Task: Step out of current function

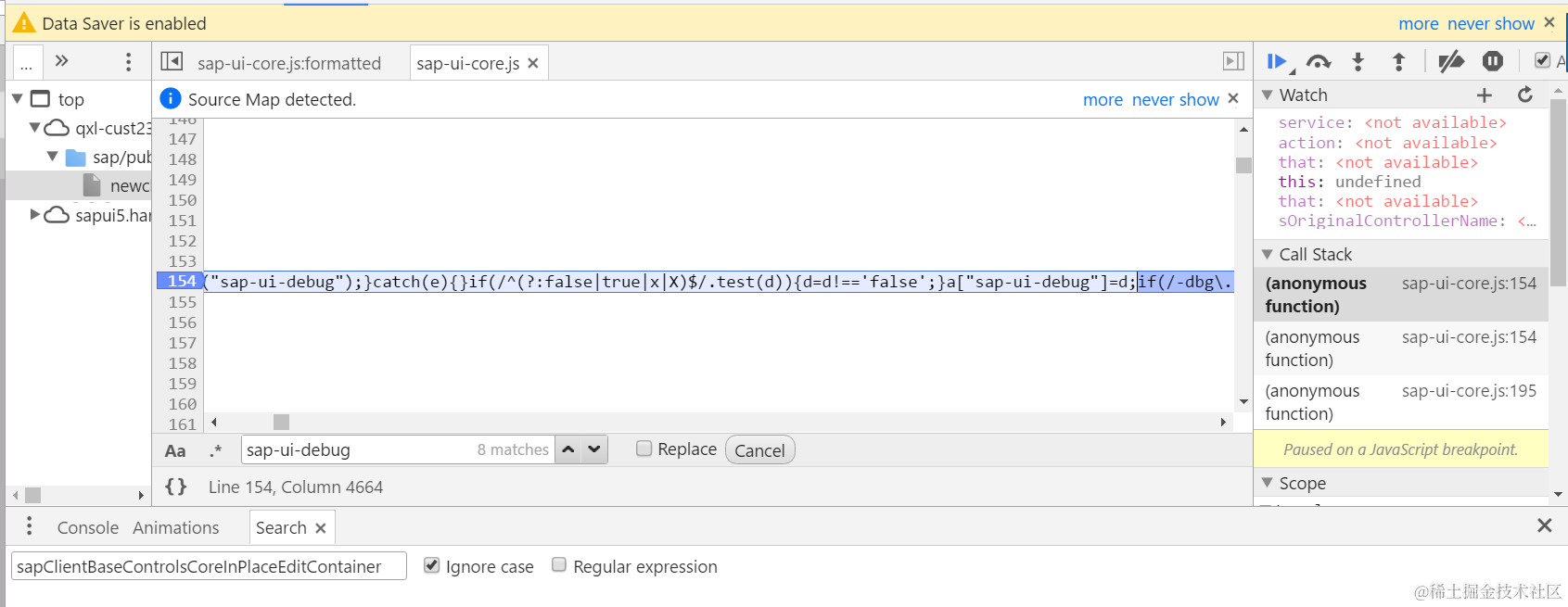Action: [1399, 62]
